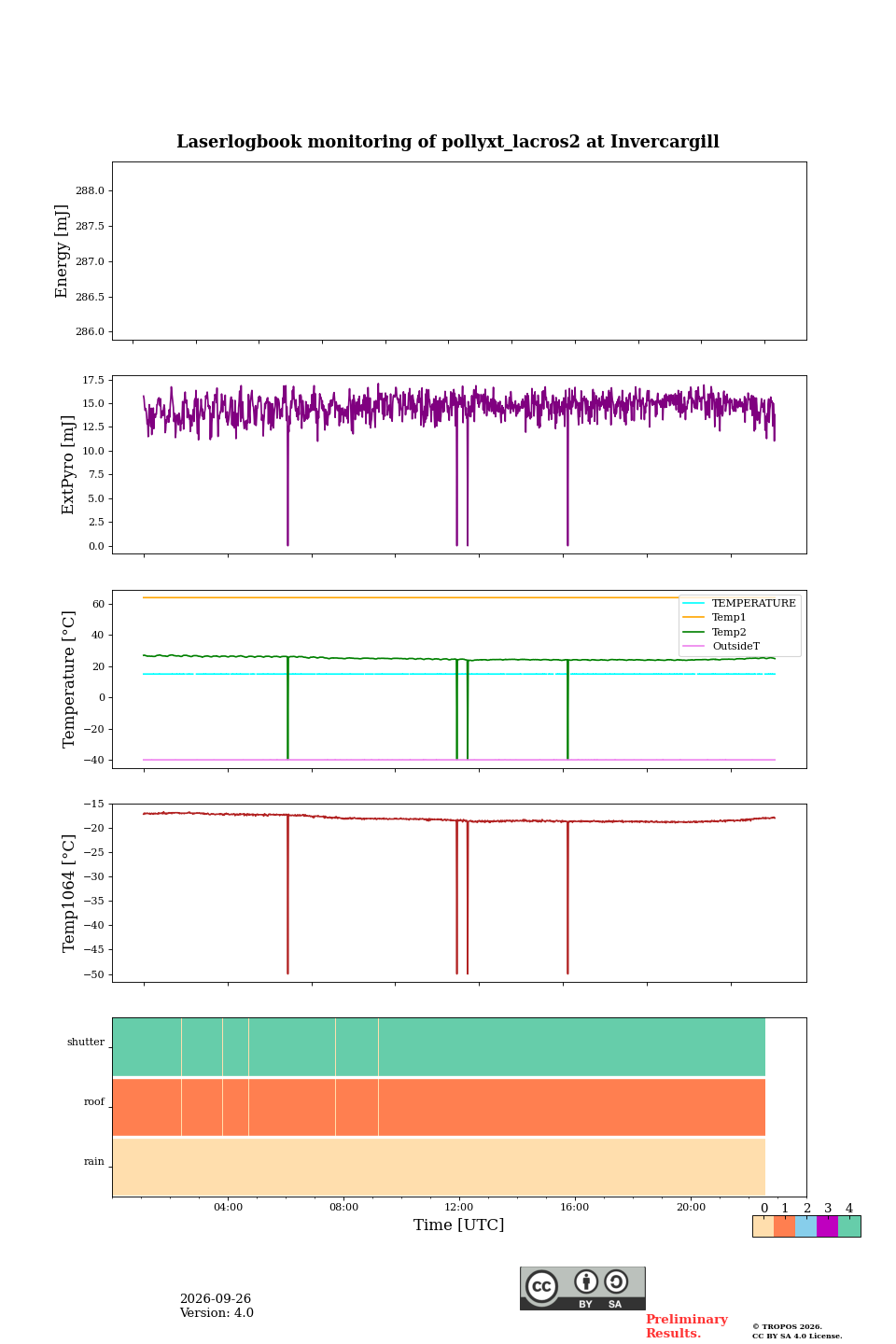
Task: Click the 286.0 Energy tick label
Action: [90, 331]
